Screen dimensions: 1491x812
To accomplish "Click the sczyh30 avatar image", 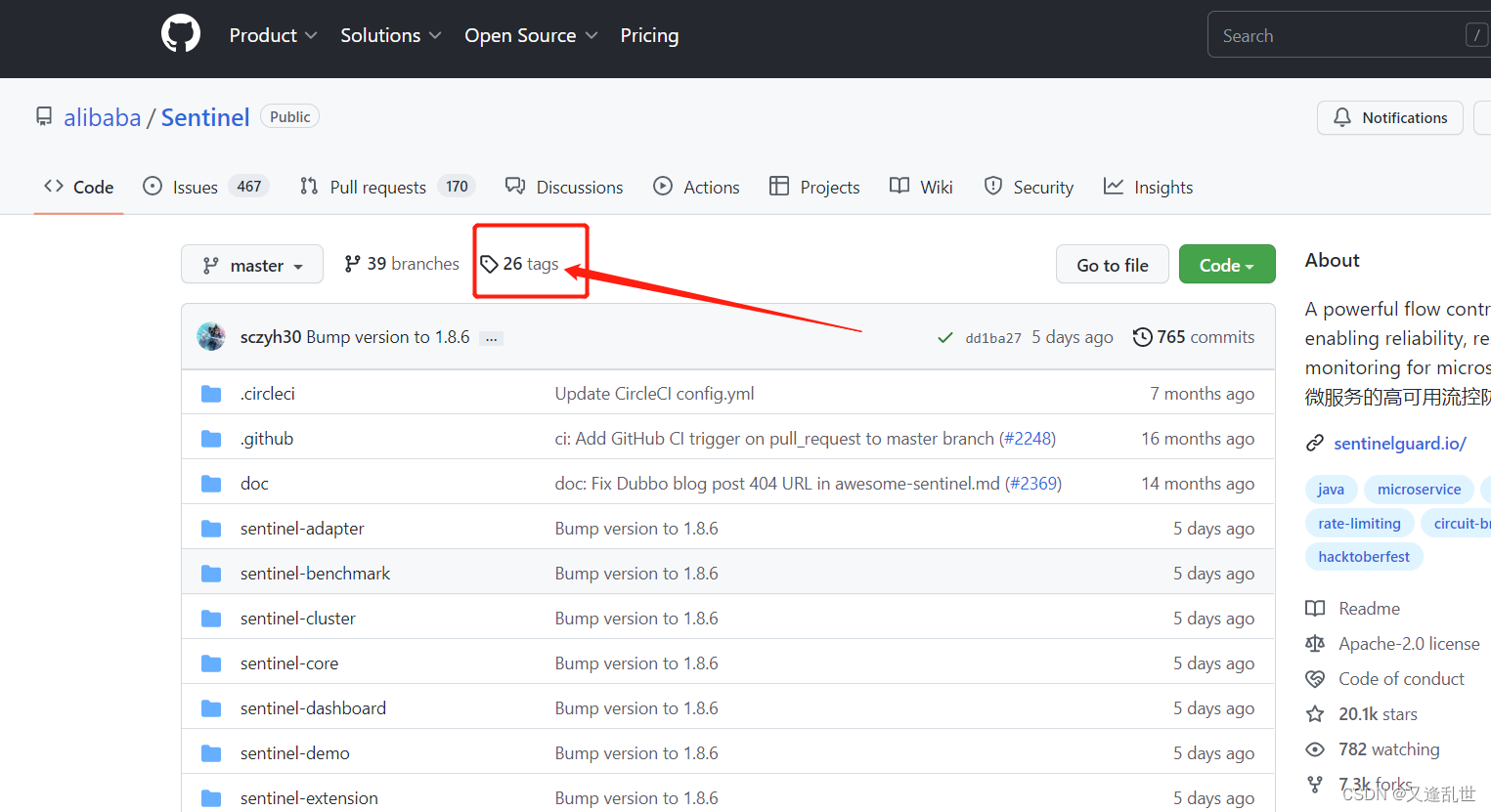I will pyautogui.click(x=211, y=336).
